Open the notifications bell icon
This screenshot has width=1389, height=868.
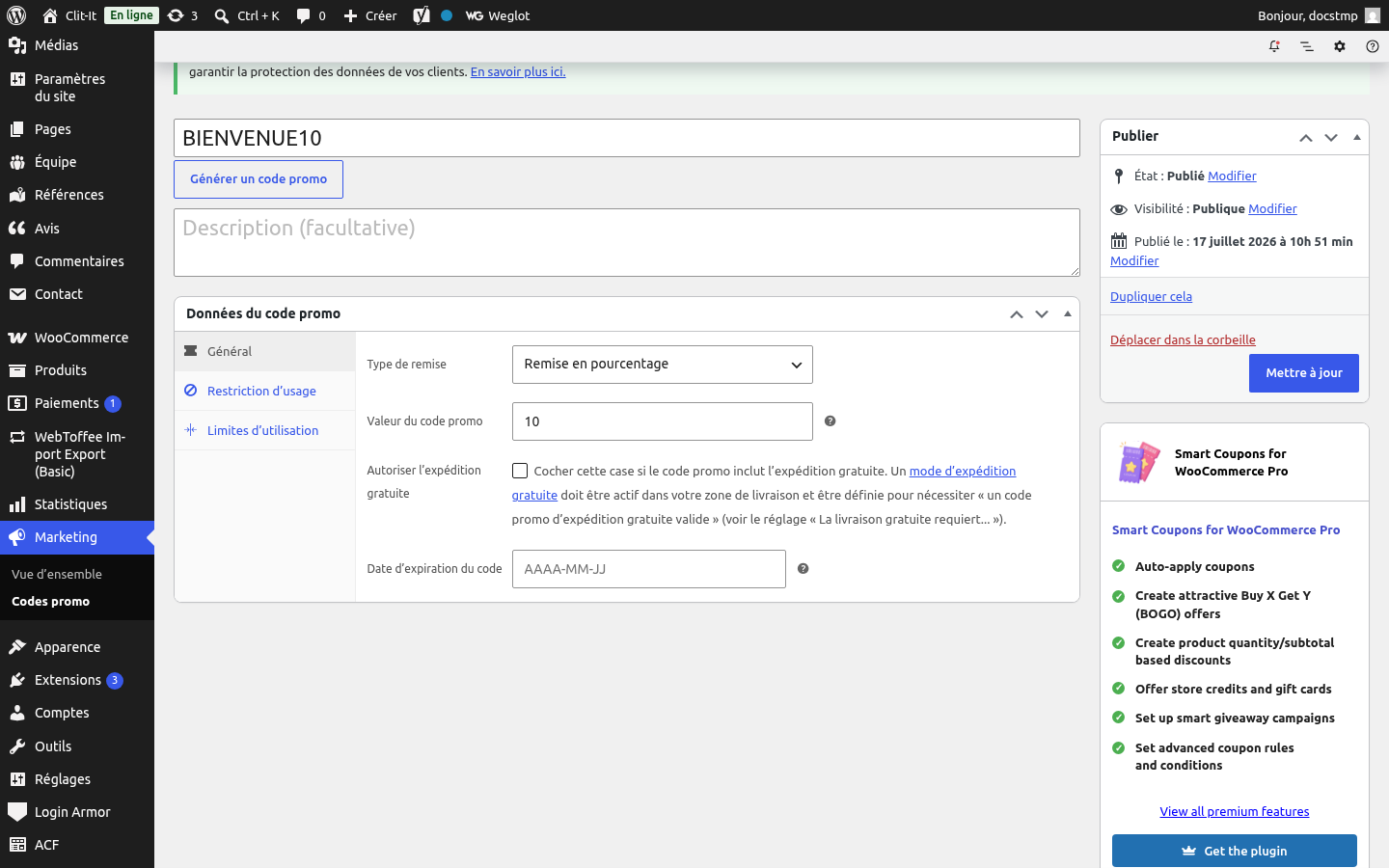click(1274, 46)
